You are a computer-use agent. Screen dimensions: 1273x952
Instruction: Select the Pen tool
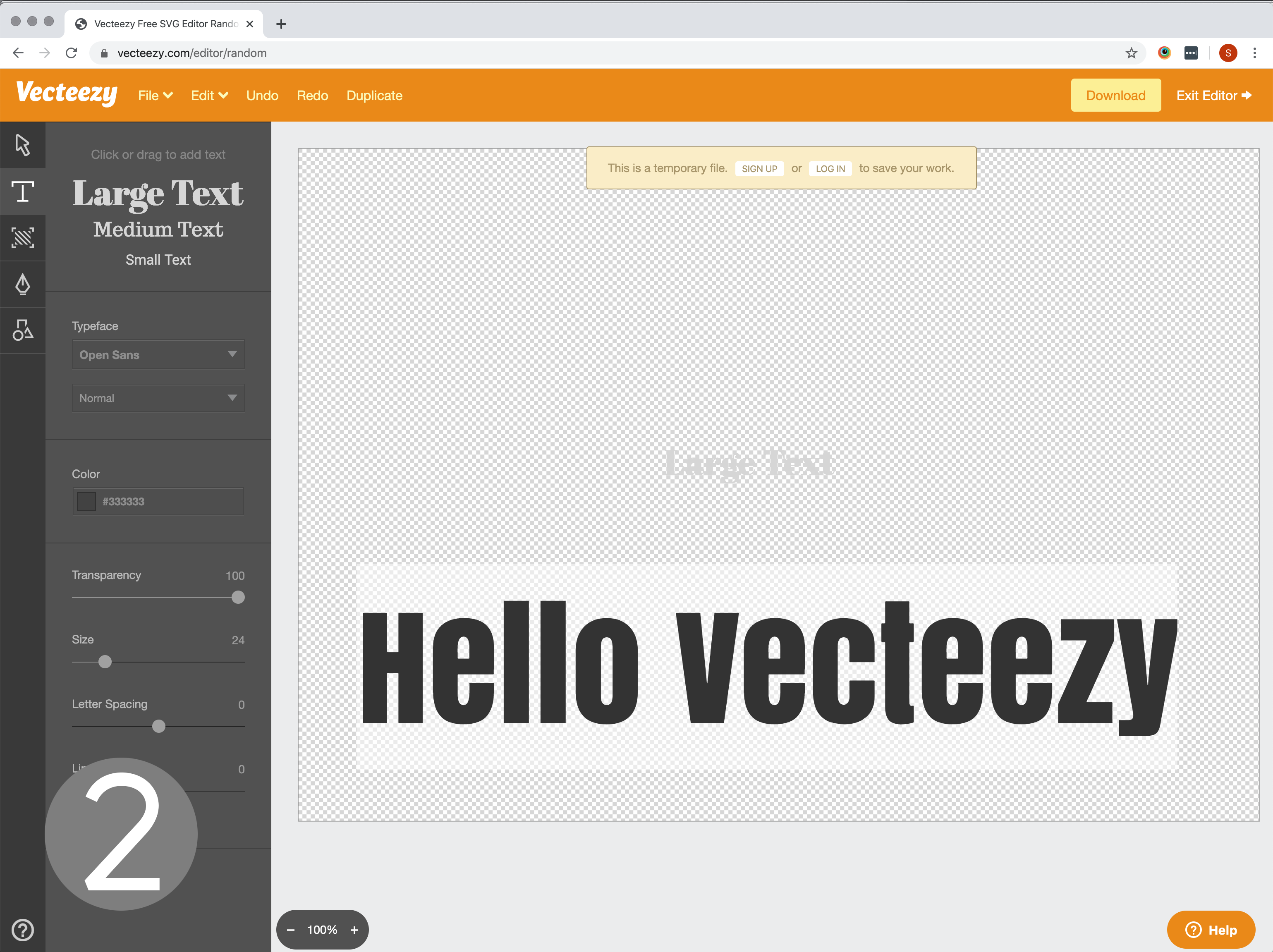(22, 284)
